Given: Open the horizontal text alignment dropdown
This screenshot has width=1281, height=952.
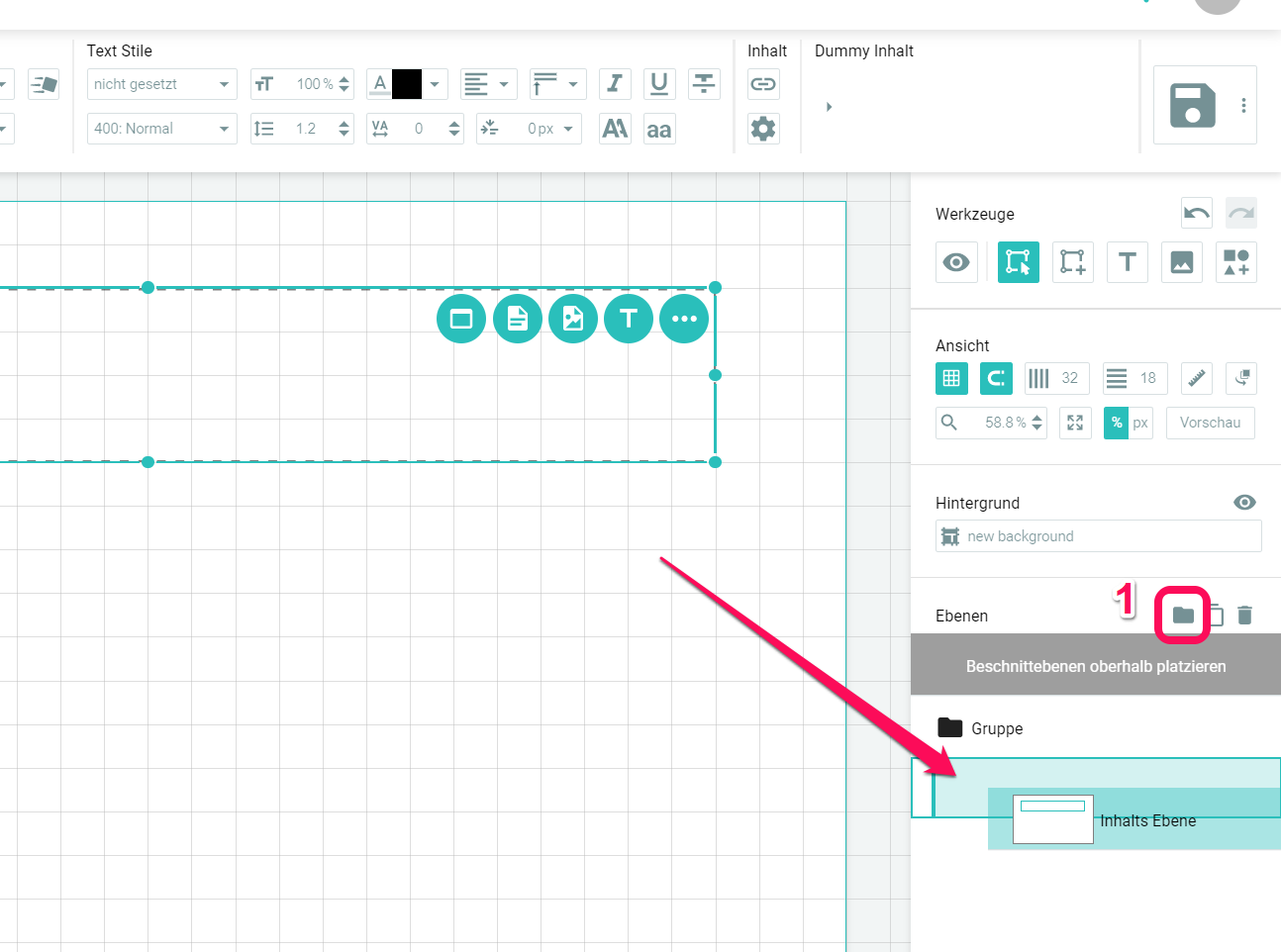Looking at the screenshot, I should pos(488,84).
